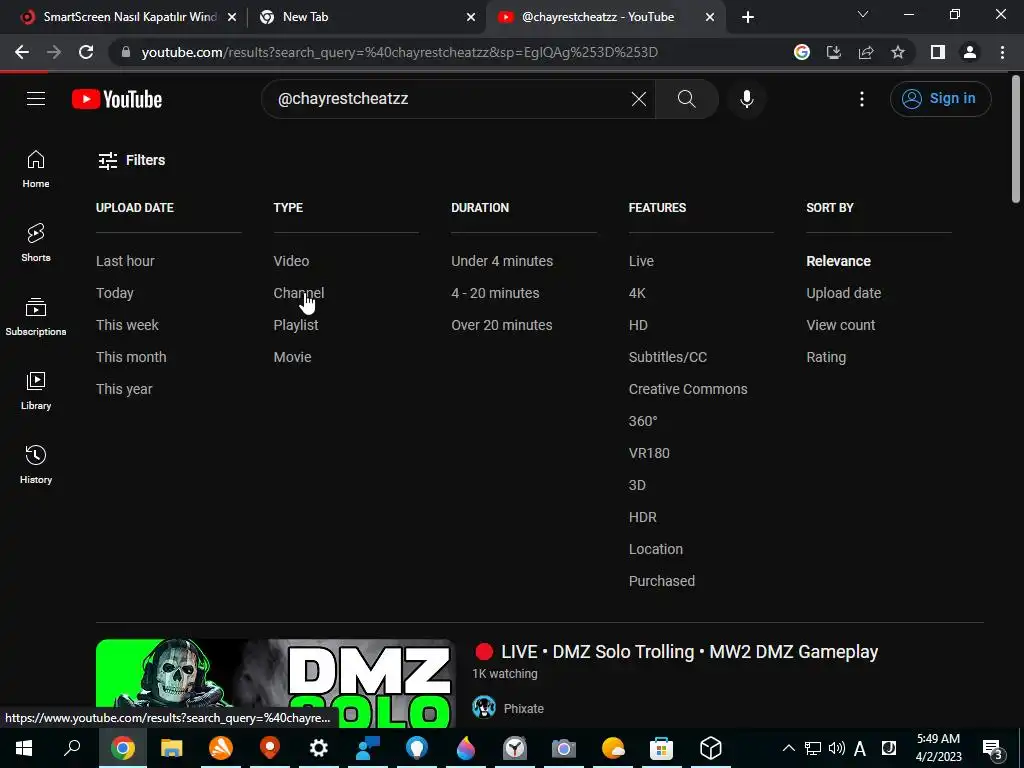
Task: Clear the search box with the X icon
Action: 639,99
